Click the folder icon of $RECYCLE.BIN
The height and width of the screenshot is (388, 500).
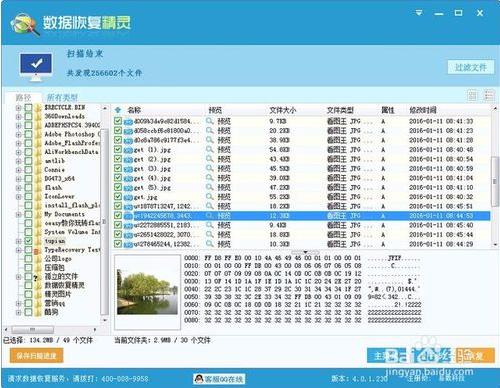click(38, 108)
